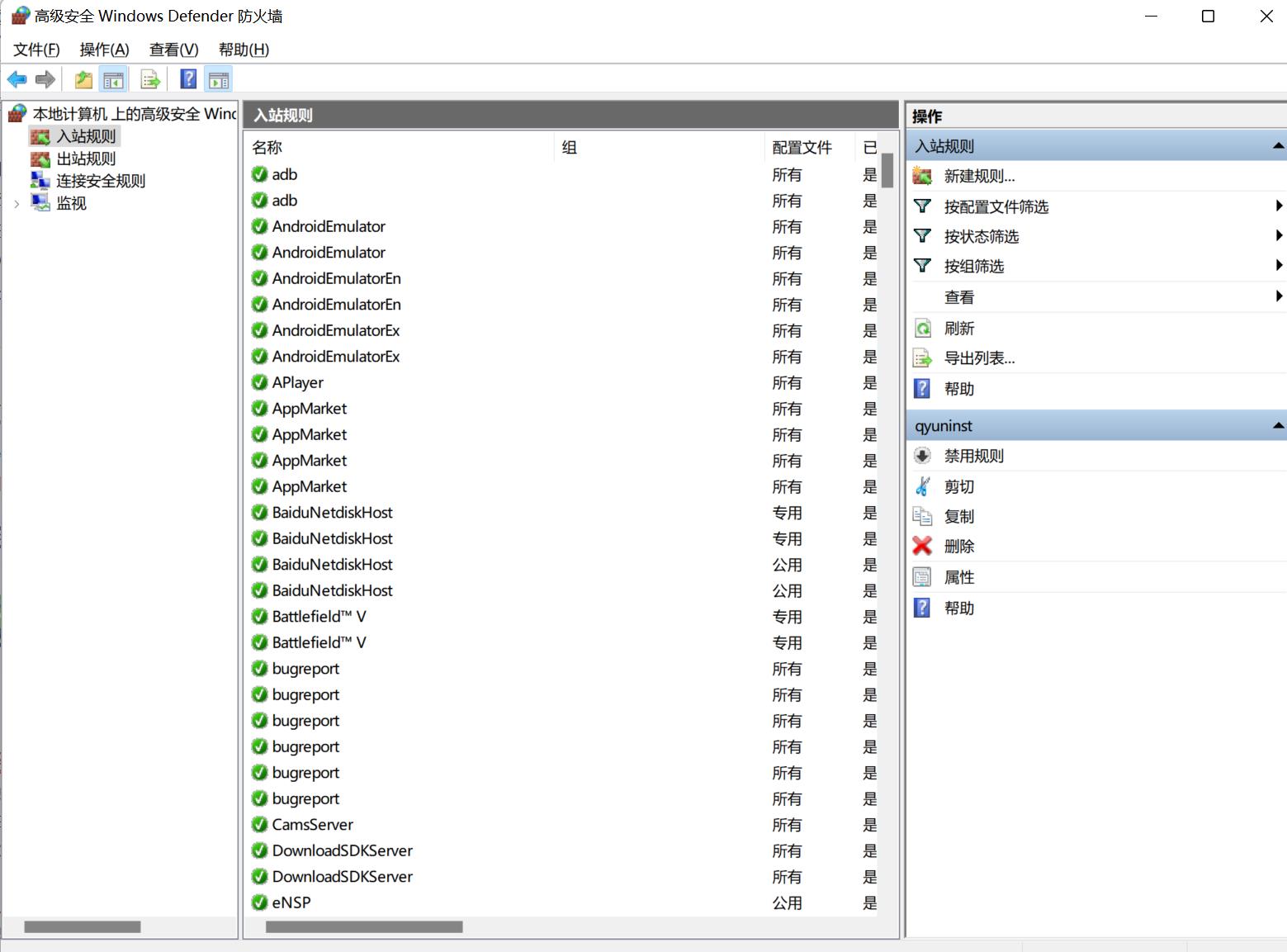Click the red X delete icon
1287x952 pixels.
(x=923, y=546)
